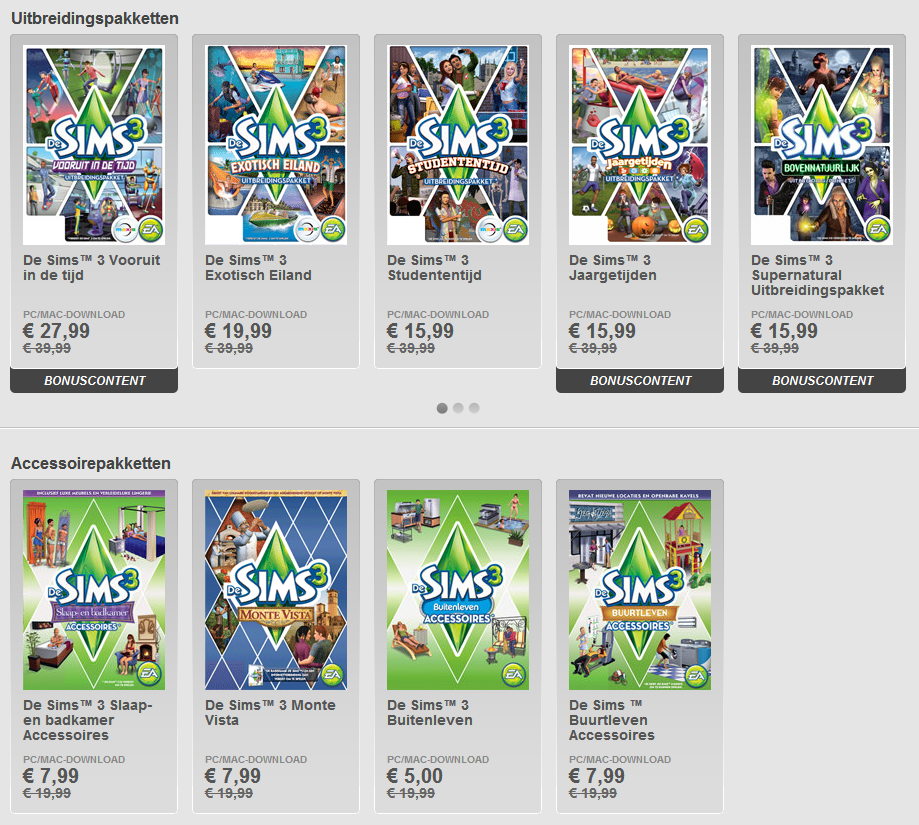Click Bonuscontent bar under Vooruit in de tijd
This screenshot has width=919, height=825.
pyautogui.click(x=94, y=381)
